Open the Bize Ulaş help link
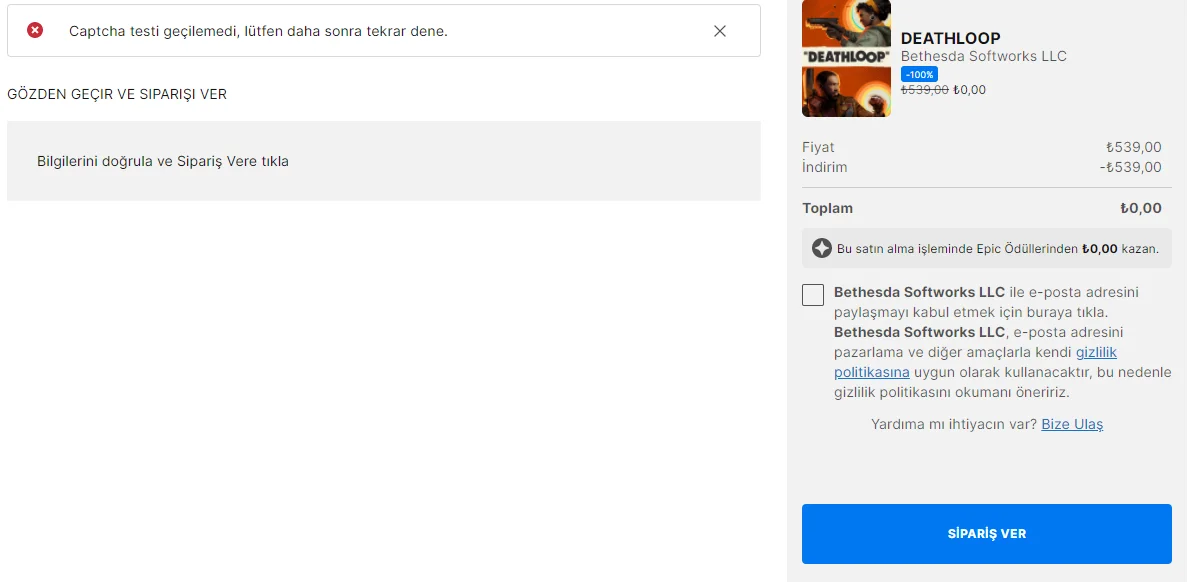1202x582 pixels. pyautogui.click(x=1072, y=424)
